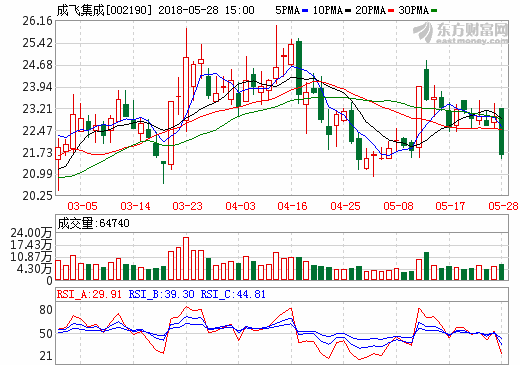Viewport: 520px width, 365px height.
Task: Select the 04-25 date axis label
Action: (345, 206)
